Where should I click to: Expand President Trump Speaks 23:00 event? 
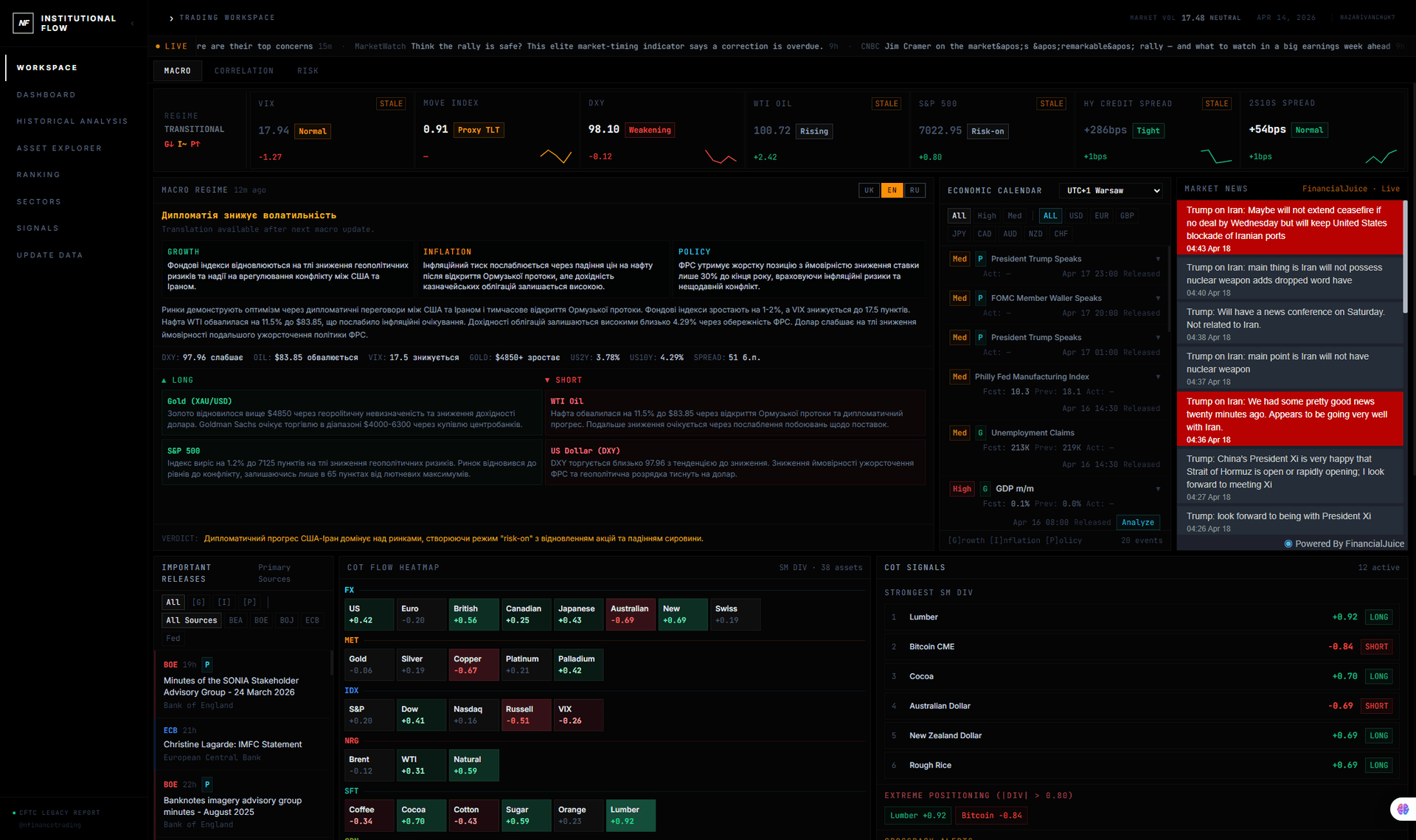[x=1158, y=259]
